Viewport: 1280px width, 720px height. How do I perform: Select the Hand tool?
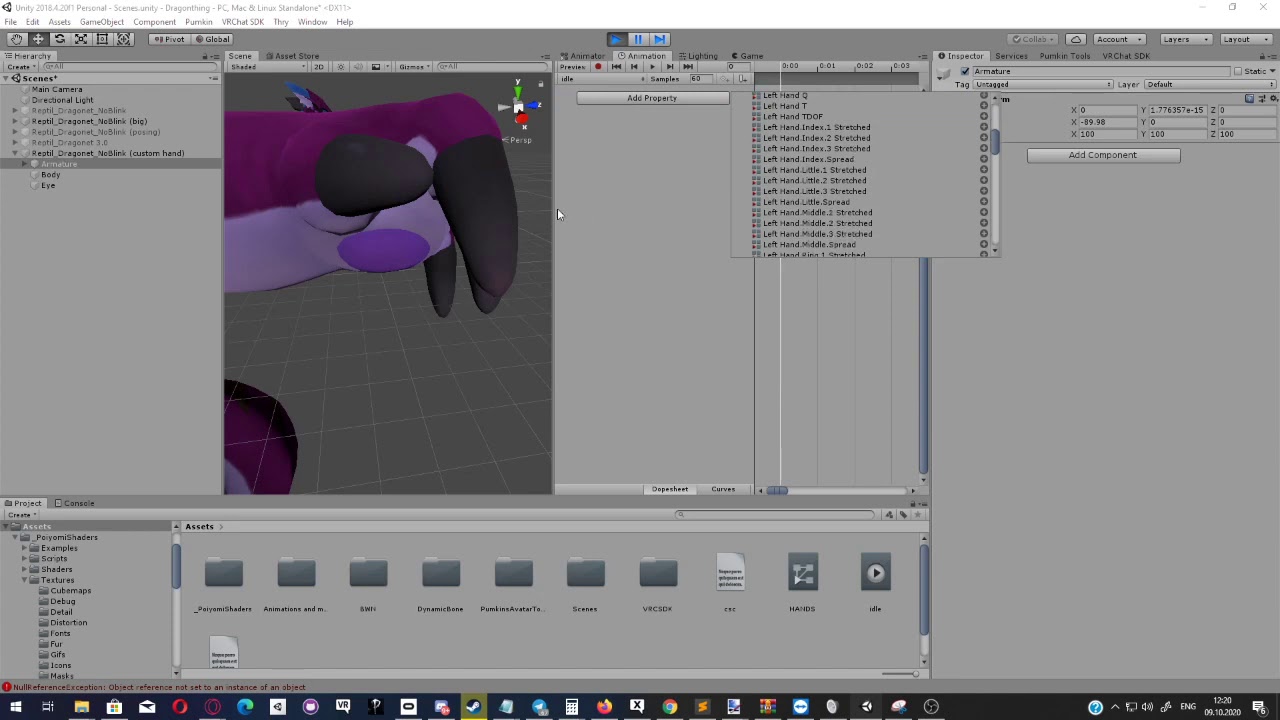tap(17, 39)
